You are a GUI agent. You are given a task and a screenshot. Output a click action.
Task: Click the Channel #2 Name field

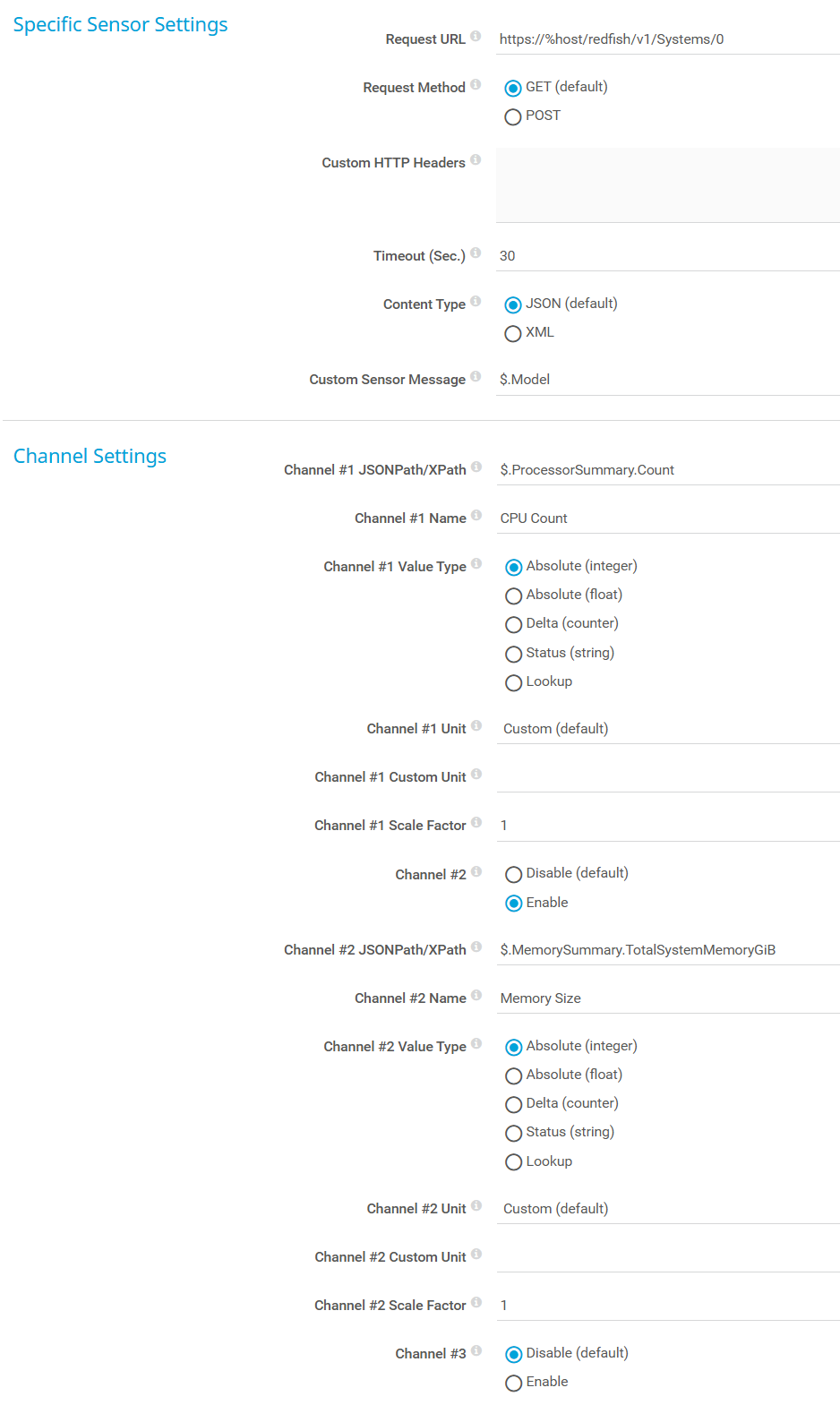[668, 998]
